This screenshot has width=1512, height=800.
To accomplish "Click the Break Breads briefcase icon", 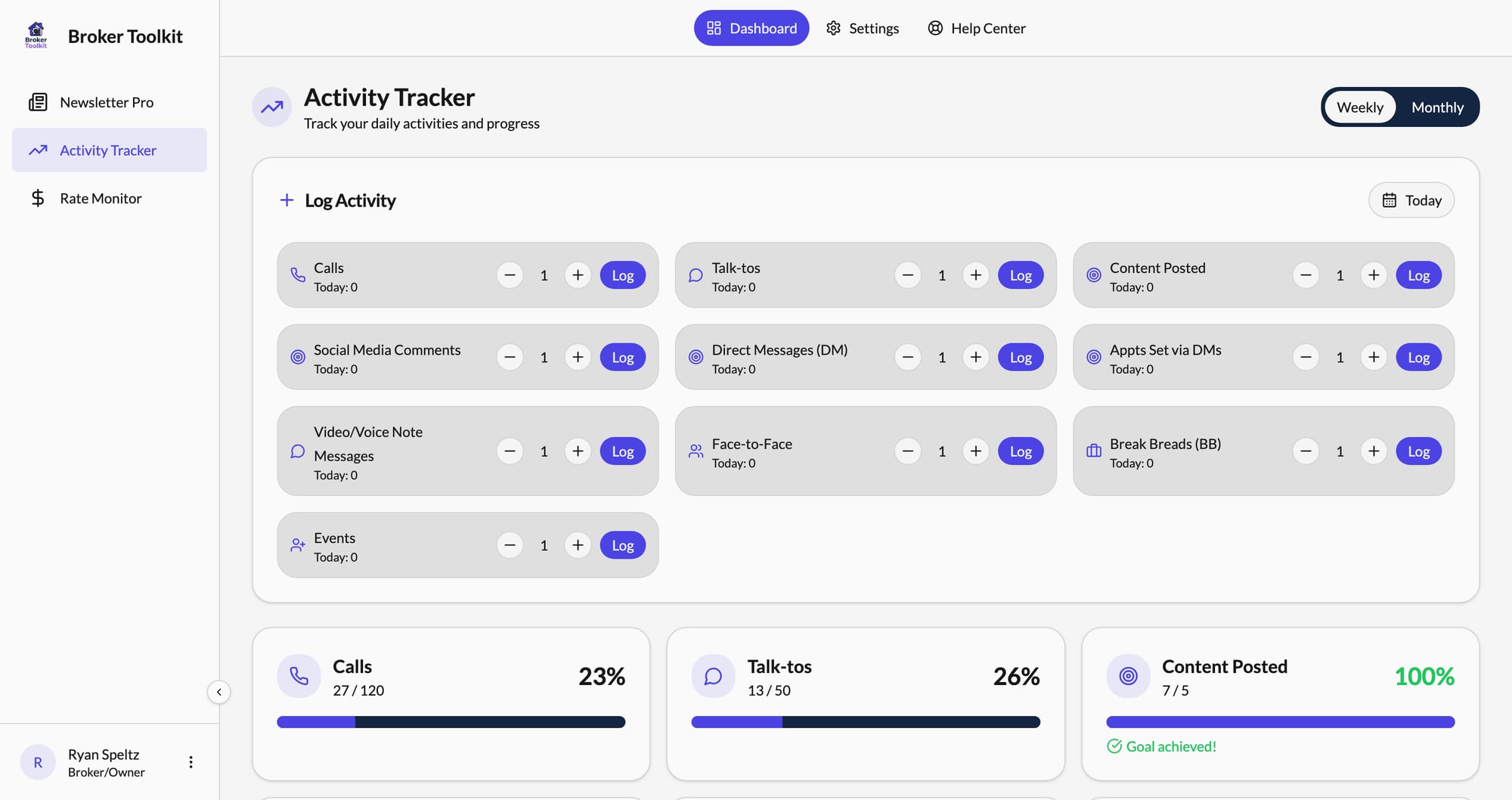I will click(1092, 451).
